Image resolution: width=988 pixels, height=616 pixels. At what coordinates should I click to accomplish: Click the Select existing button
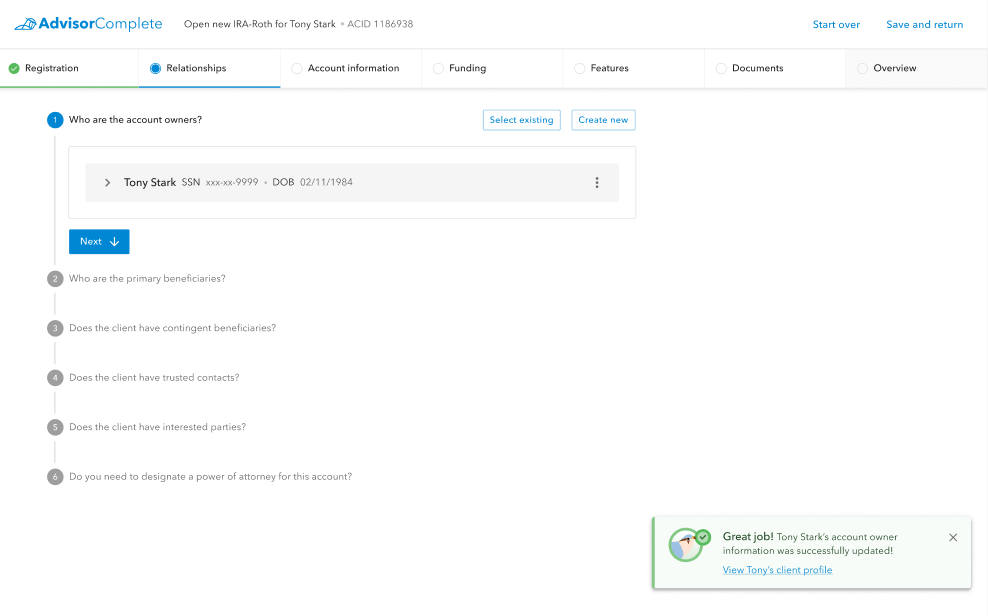[521, 120]
